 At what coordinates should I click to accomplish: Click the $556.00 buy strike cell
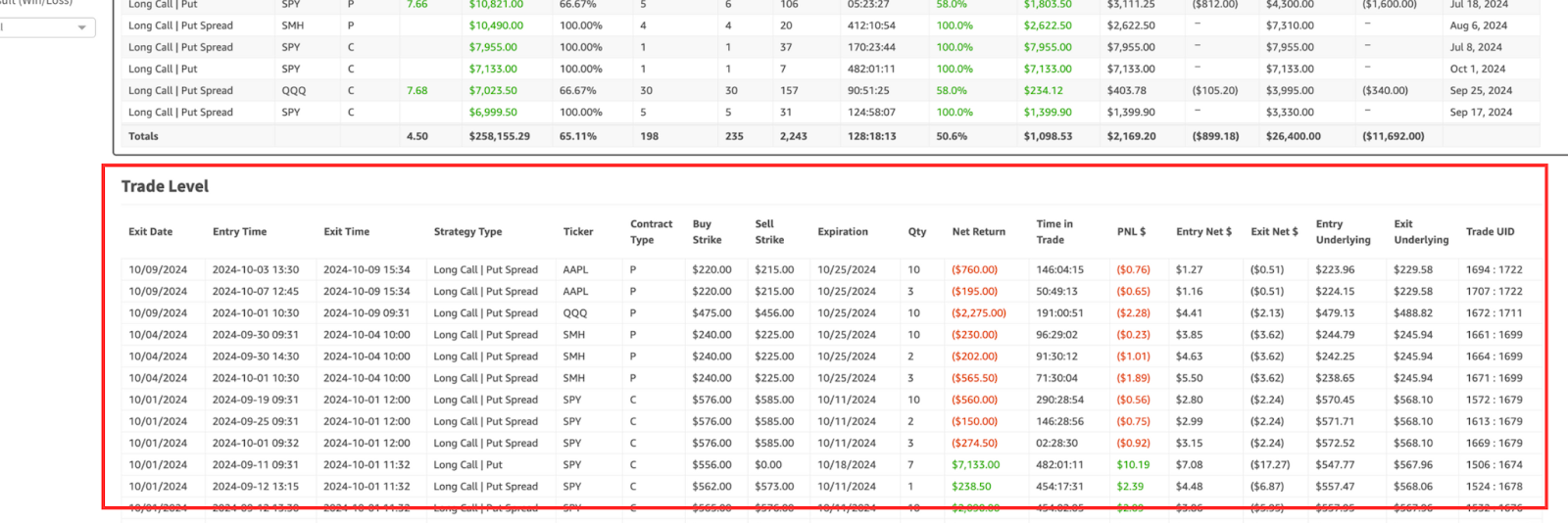click(x=711, y=464)
